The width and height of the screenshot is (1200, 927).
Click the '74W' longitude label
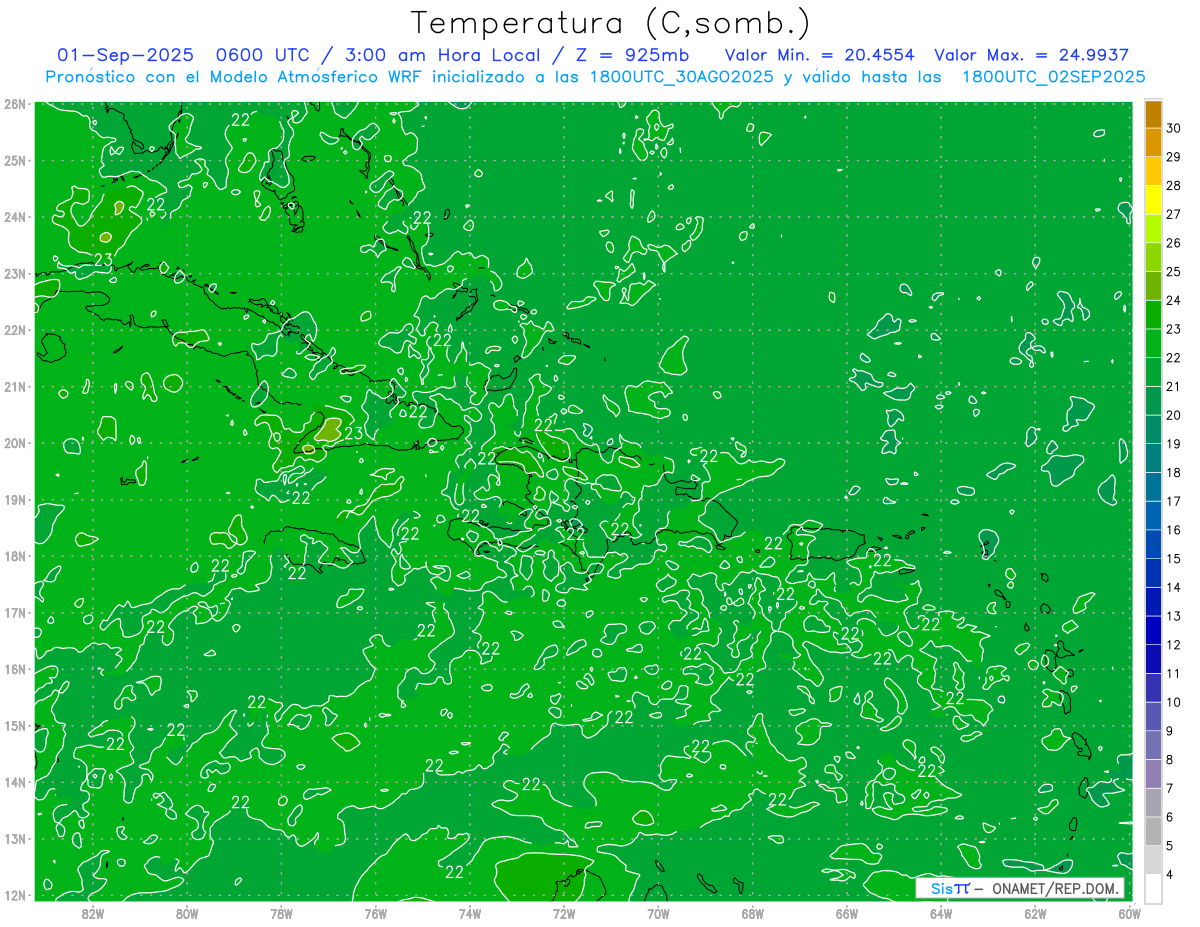[x=470, y=913]
